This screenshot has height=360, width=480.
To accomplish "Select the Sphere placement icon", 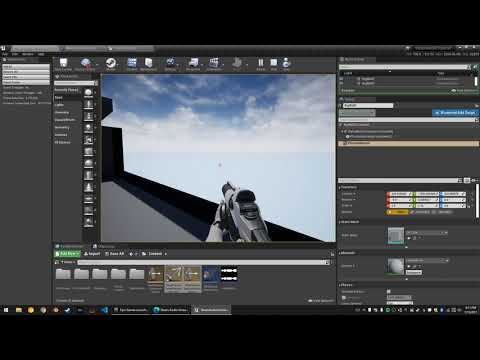I will 88,163.
